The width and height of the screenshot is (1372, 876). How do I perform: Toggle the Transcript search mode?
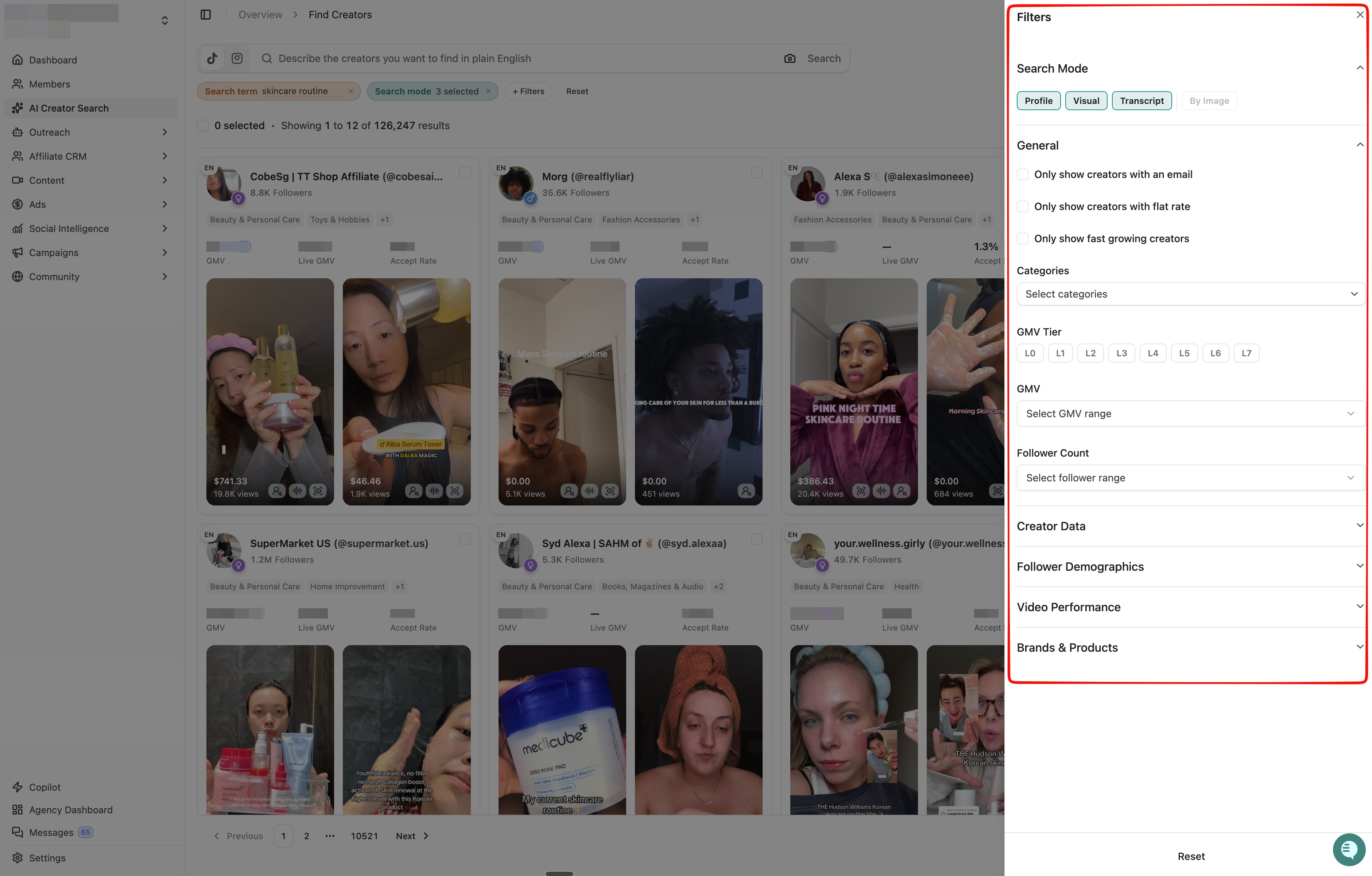(x=1142, y=101)
